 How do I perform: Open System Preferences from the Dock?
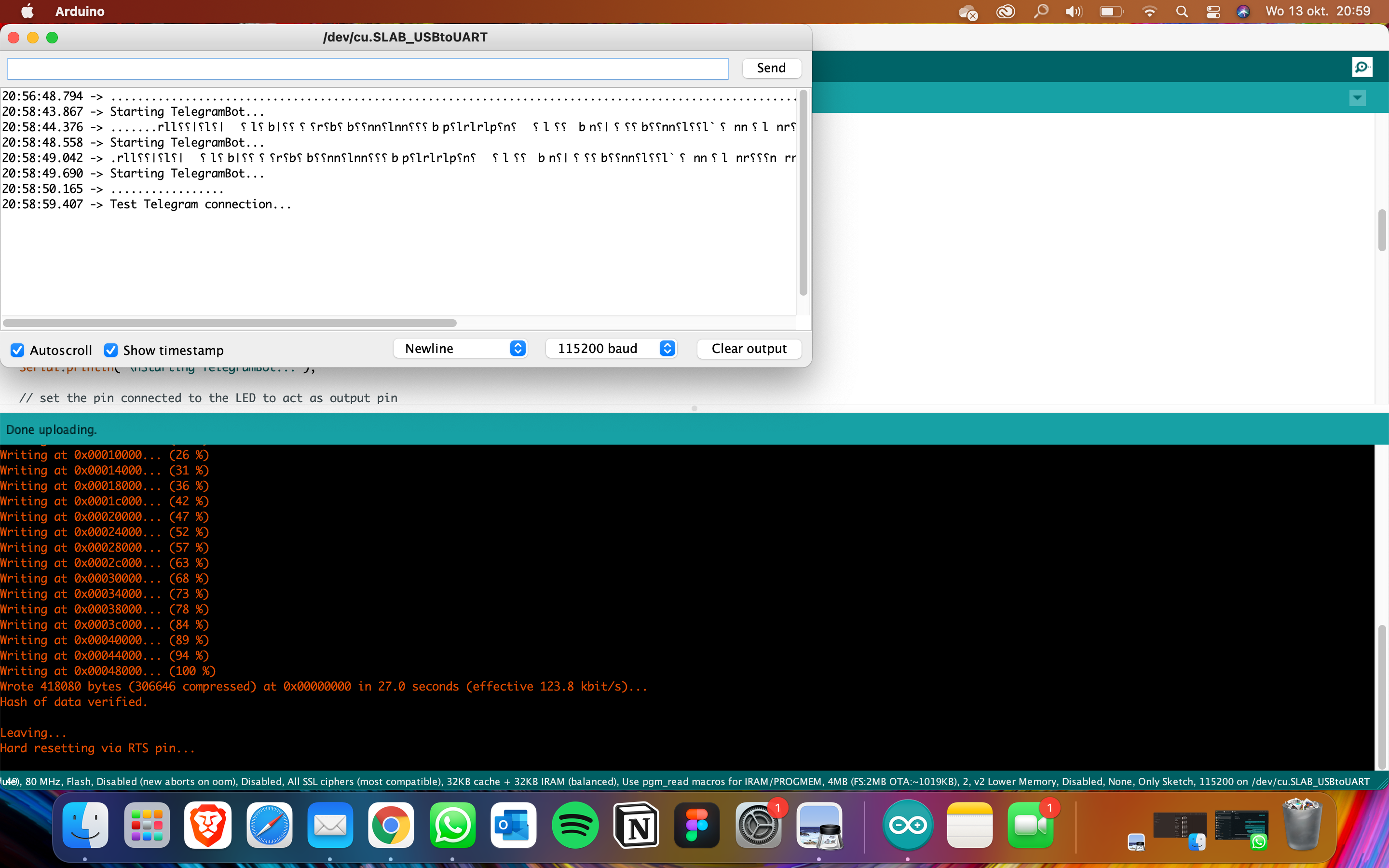point(758,825)
